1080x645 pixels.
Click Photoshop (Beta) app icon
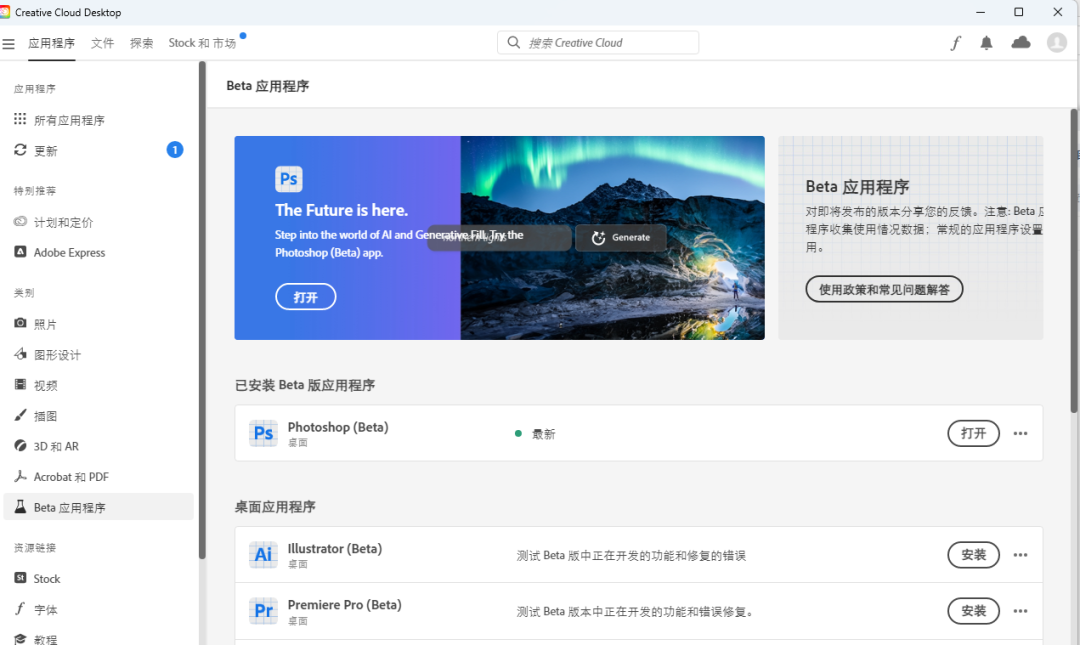point(263,433)
